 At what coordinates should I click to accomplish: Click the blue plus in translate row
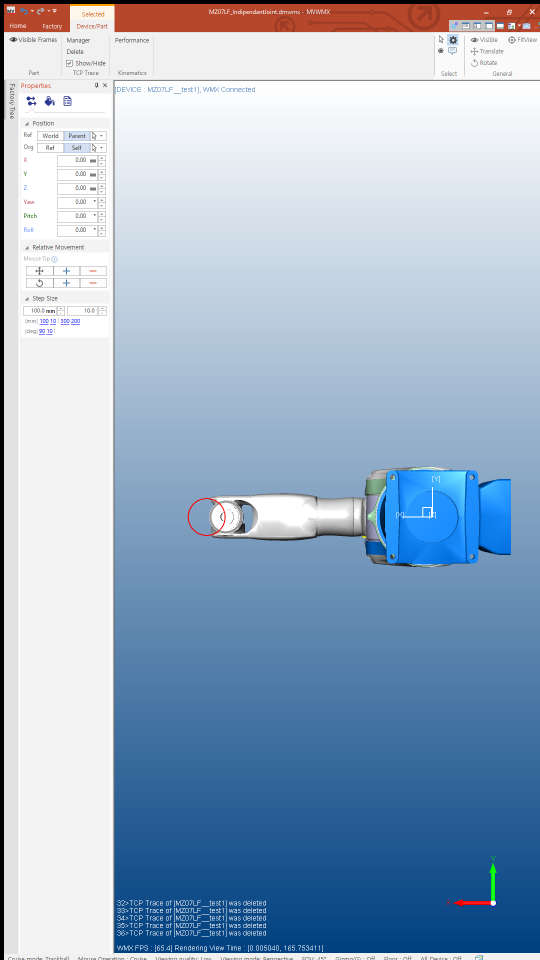point(67,271)
